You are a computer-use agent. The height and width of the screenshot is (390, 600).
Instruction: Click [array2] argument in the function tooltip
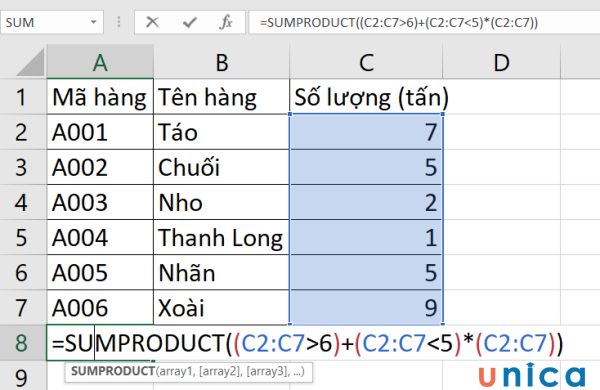(x=220, y=372)
